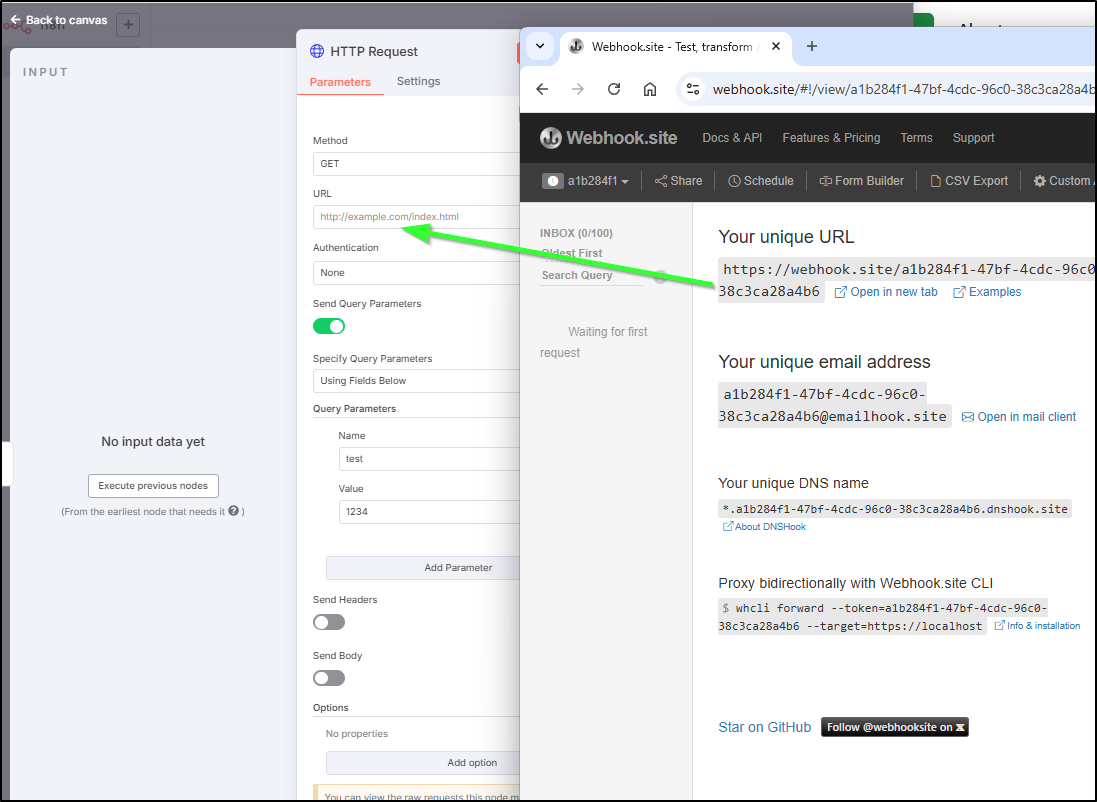Close the Webhook.site browser tab

point(776,46)
